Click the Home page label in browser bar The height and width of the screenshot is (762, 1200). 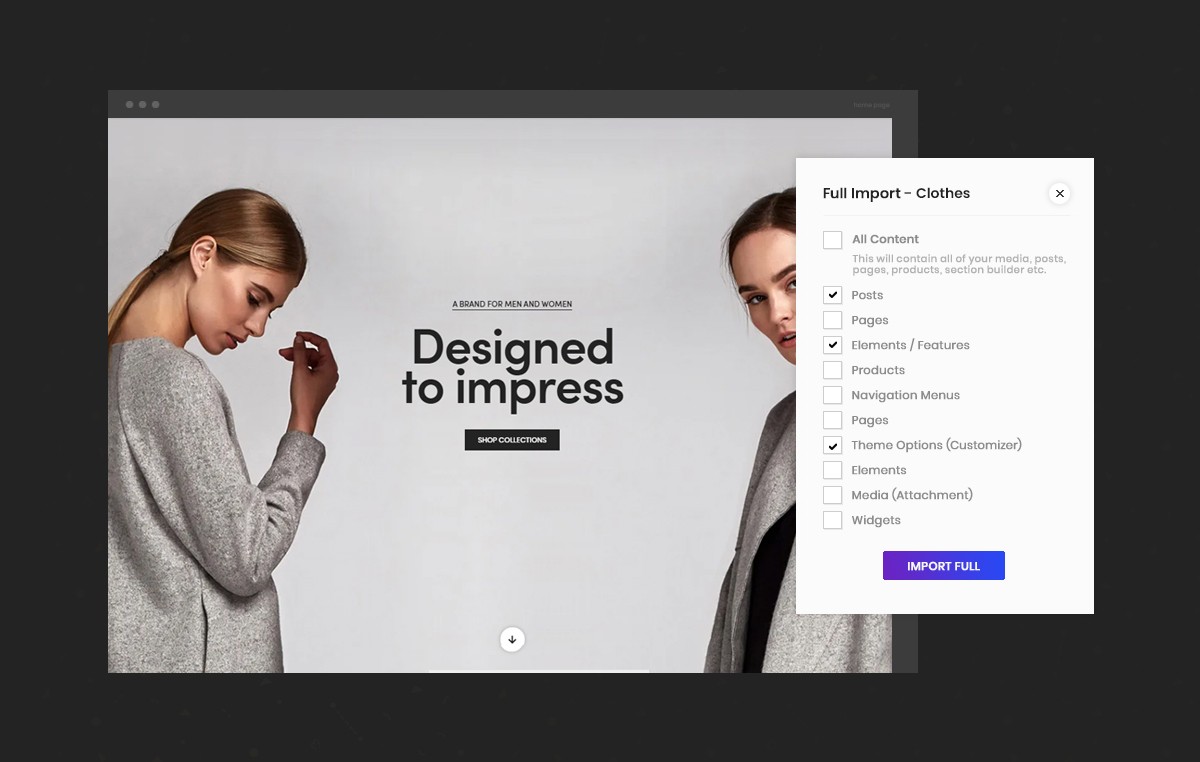(871, 105)
